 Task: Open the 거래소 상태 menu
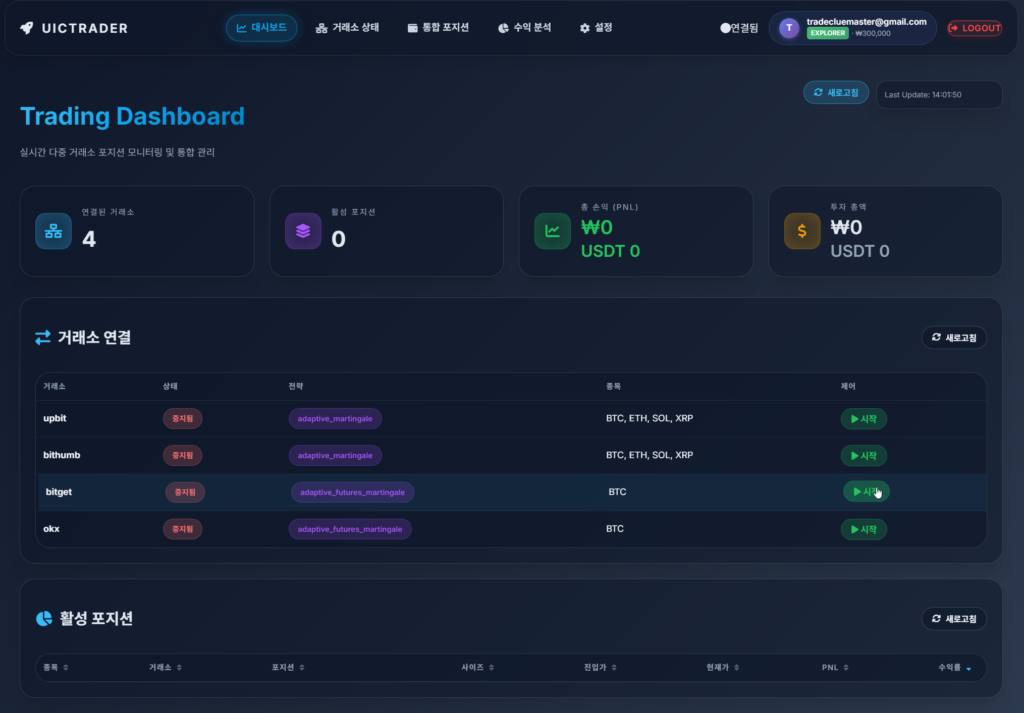347,28
